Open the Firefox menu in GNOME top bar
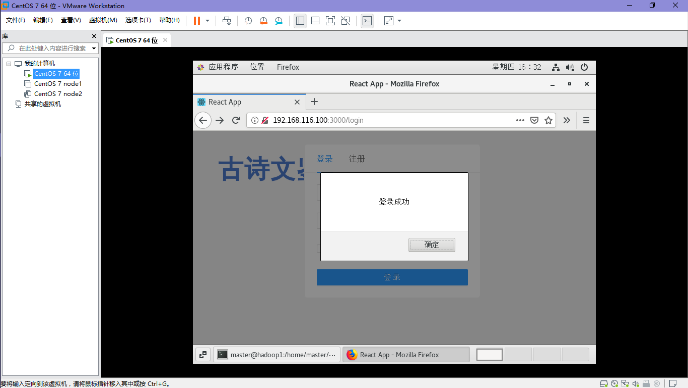Screen dimensions: 688x388 288,67
